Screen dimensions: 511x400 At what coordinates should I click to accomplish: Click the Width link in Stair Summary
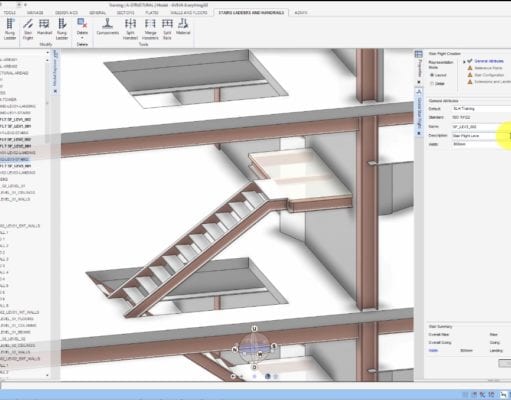click(x=433, y=350)
